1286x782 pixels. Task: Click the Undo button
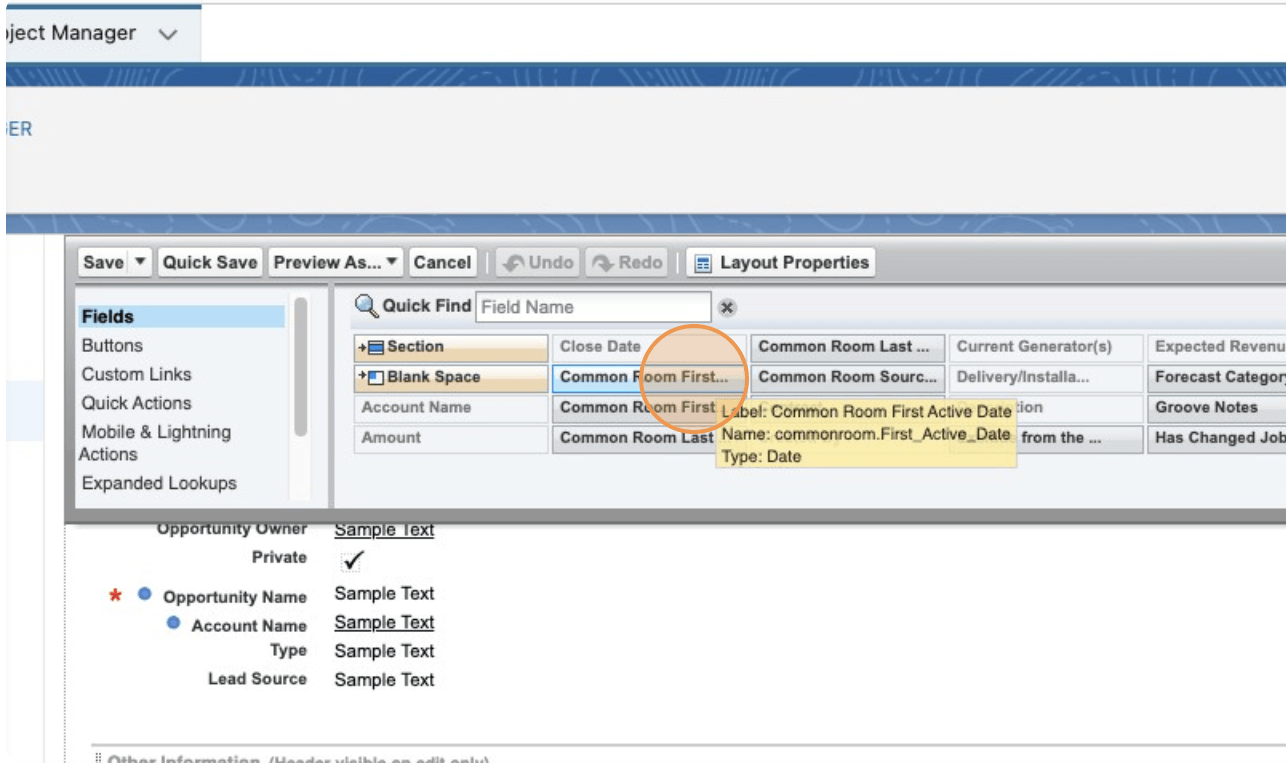point(538,263)
